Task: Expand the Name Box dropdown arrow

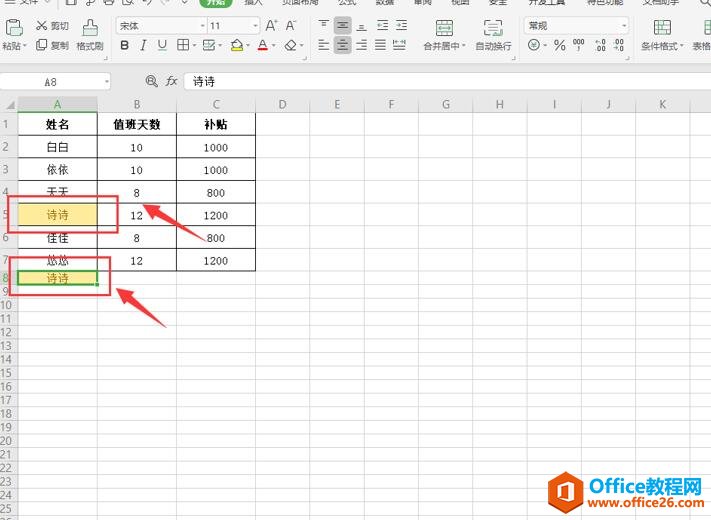Action: tap(107, 82)
